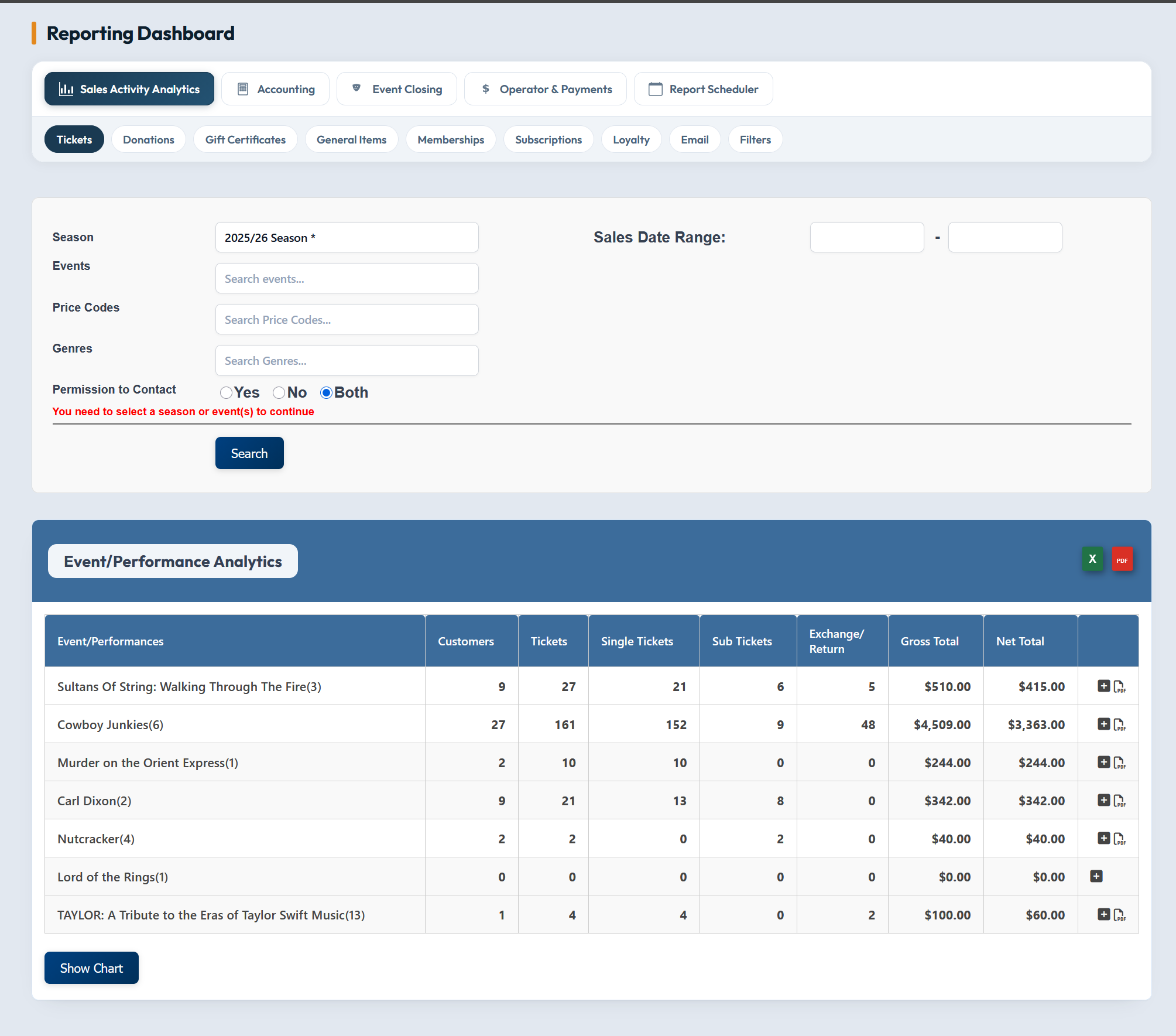Expand Carl Dixon row details
The height and width of the screenshot is (1036, 1176).
pyautogui.click(x=1103, y=800)
